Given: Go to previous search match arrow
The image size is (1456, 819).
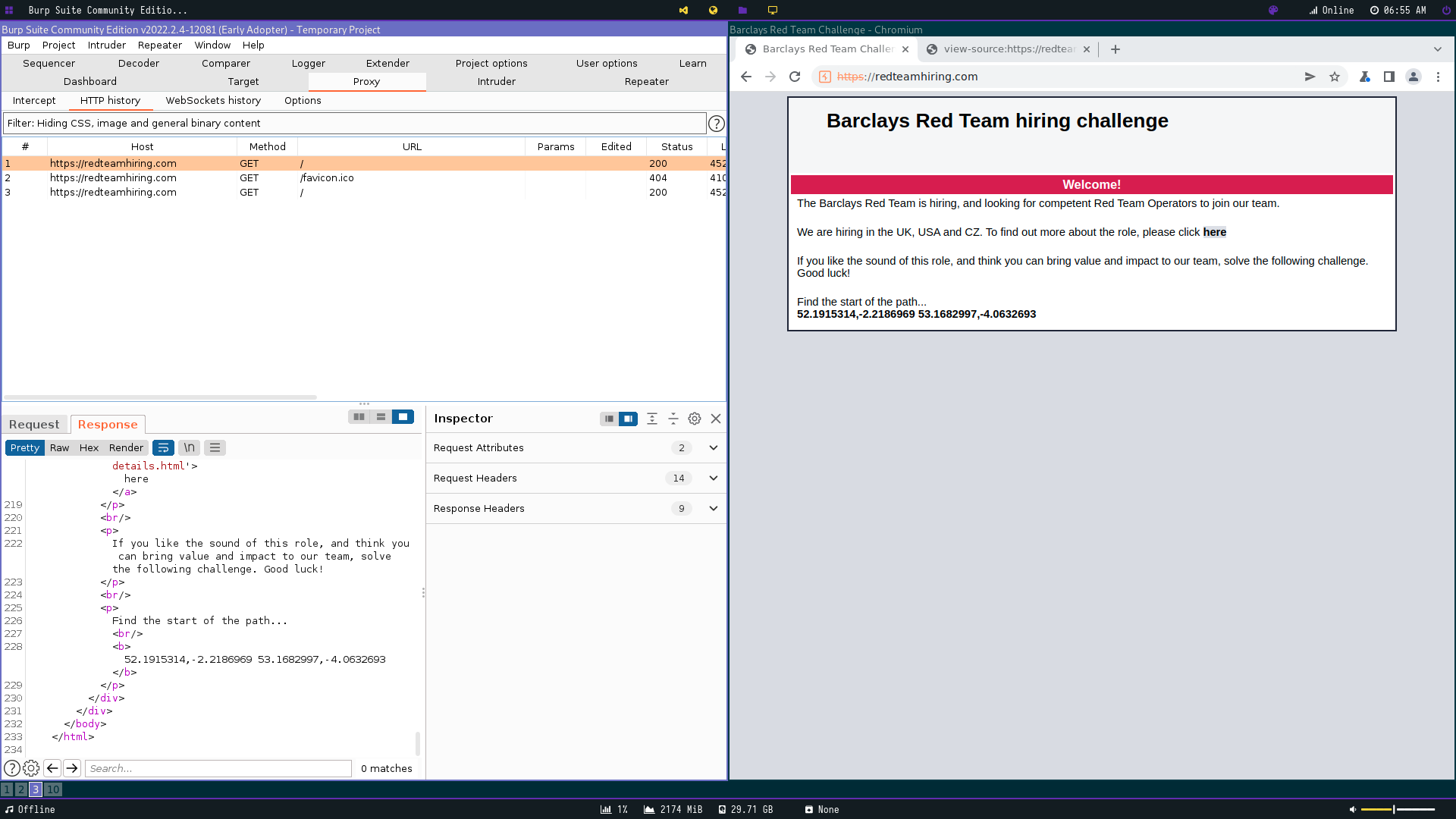Looking at the screenshot, I should (x=52, y=768).
